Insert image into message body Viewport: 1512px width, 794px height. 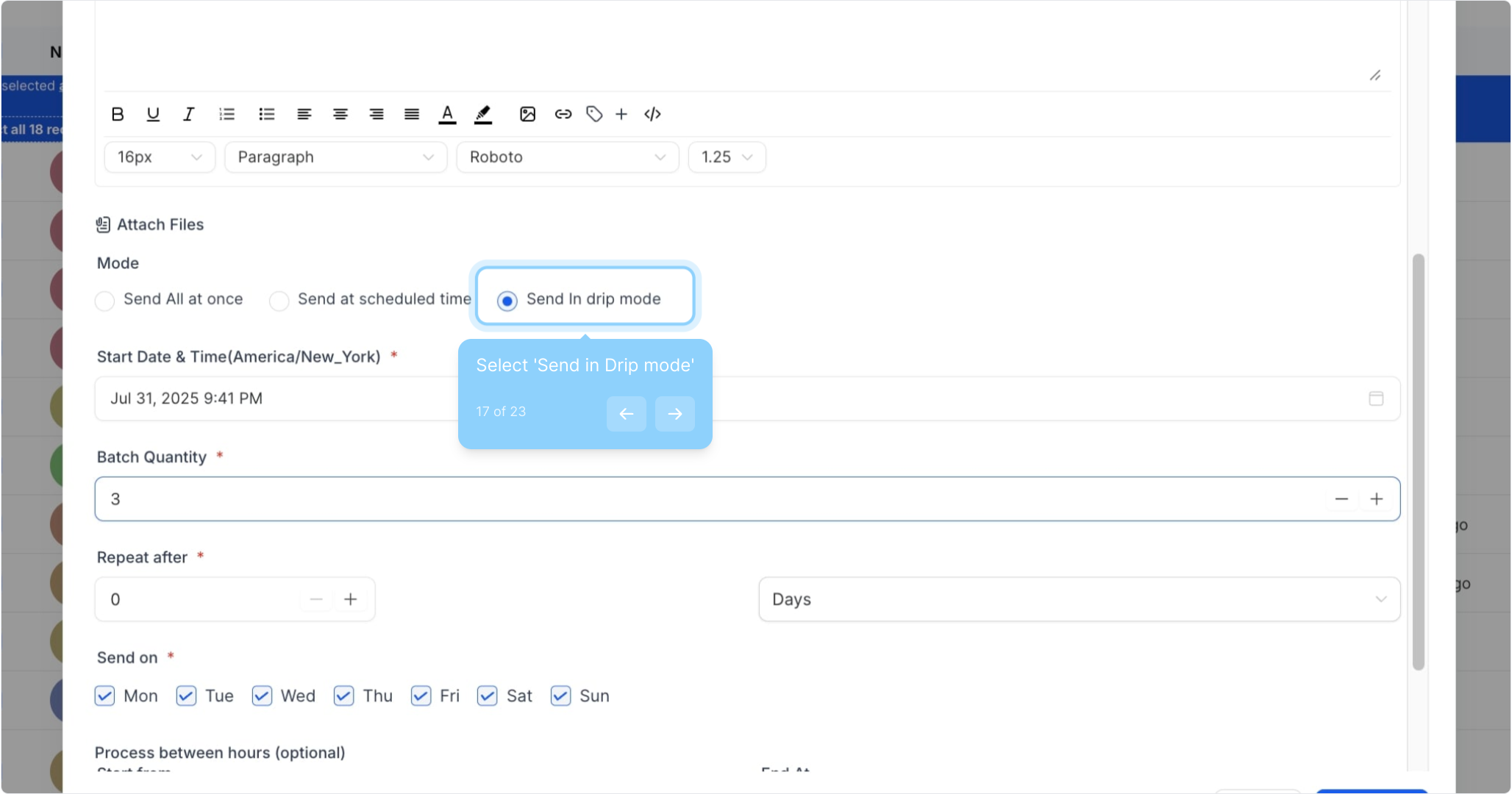click(x=527, y=114)
